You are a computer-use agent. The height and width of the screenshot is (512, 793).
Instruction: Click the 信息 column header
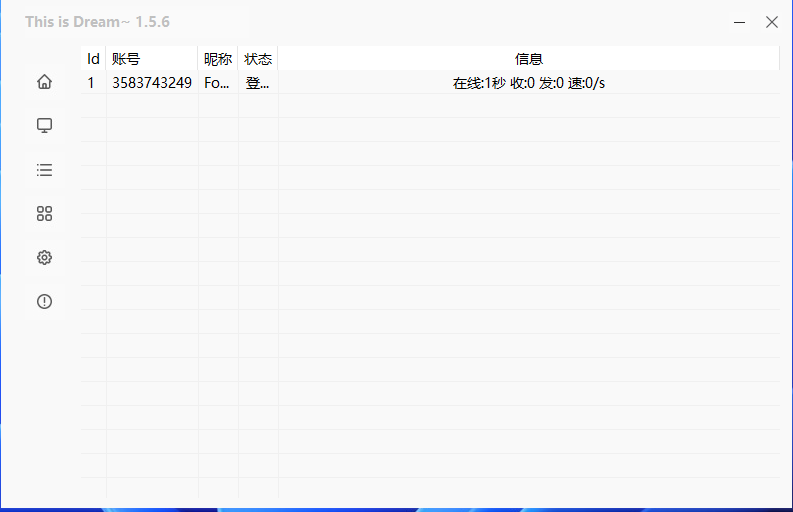[x=528, y=59]
